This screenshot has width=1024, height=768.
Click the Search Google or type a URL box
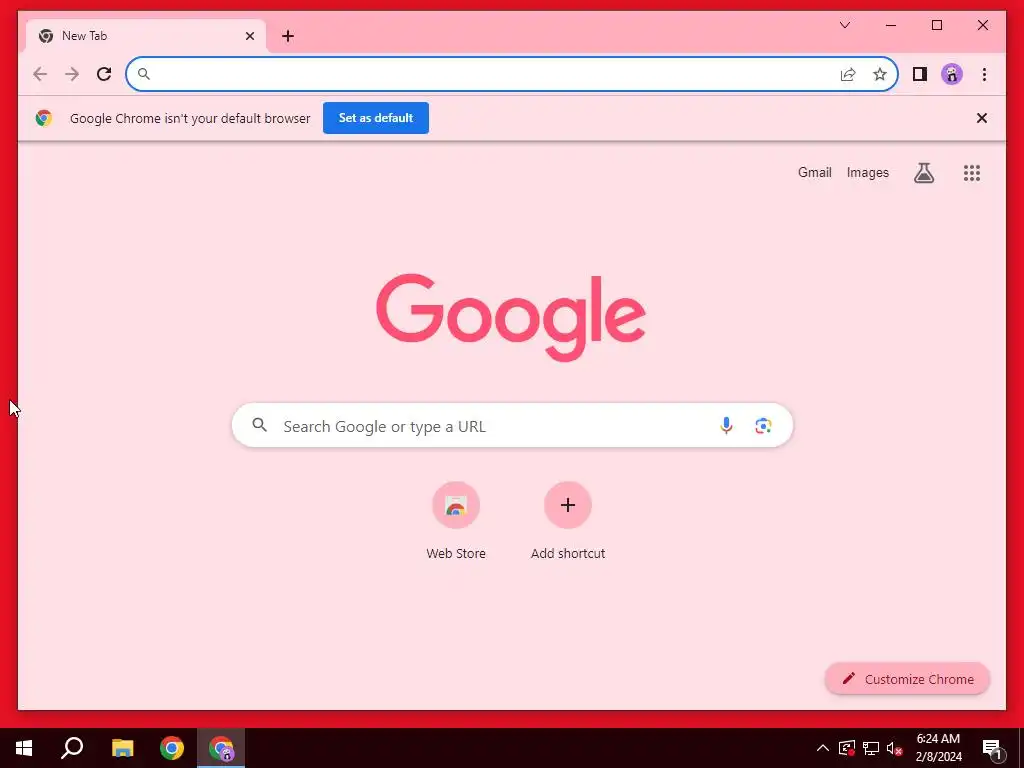(512, 426)
